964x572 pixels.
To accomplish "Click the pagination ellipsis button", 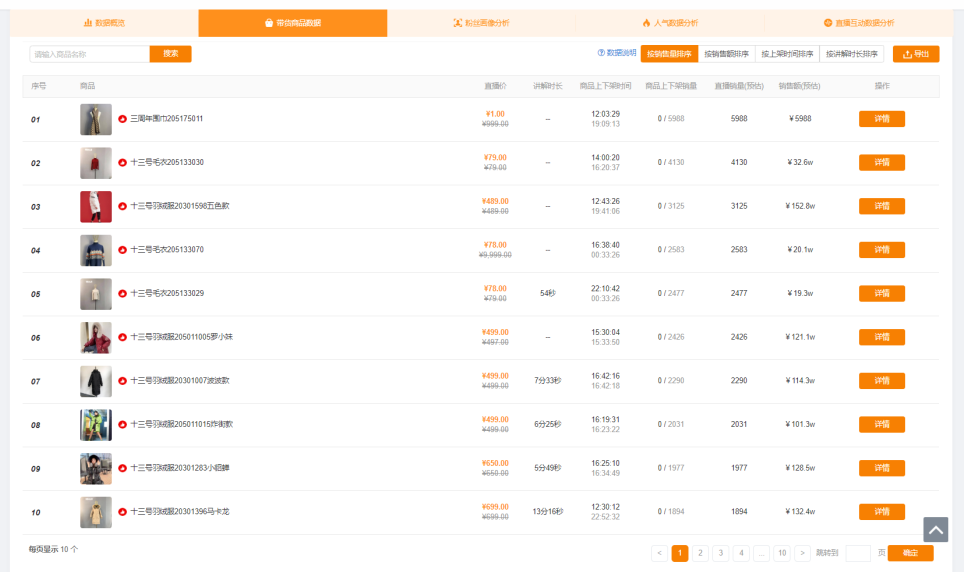I will click(x=761, y=553).
